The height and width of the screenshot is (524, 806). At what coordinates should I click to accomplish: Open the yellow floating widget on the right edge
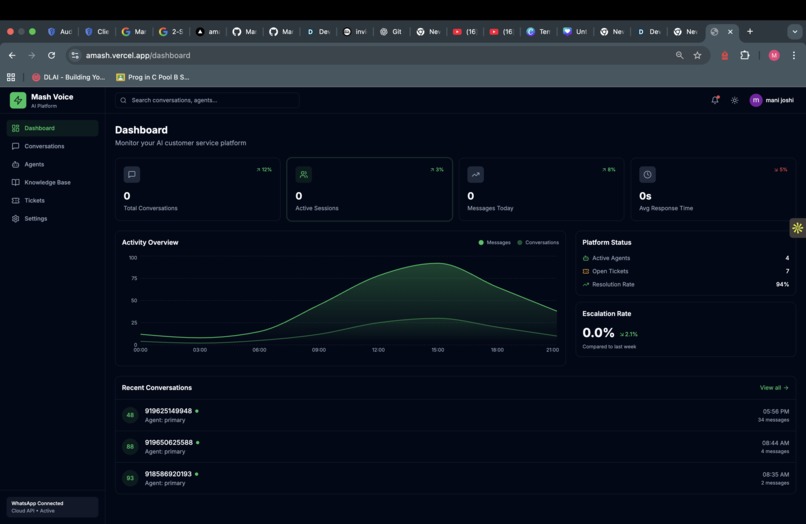click(797, 228)
